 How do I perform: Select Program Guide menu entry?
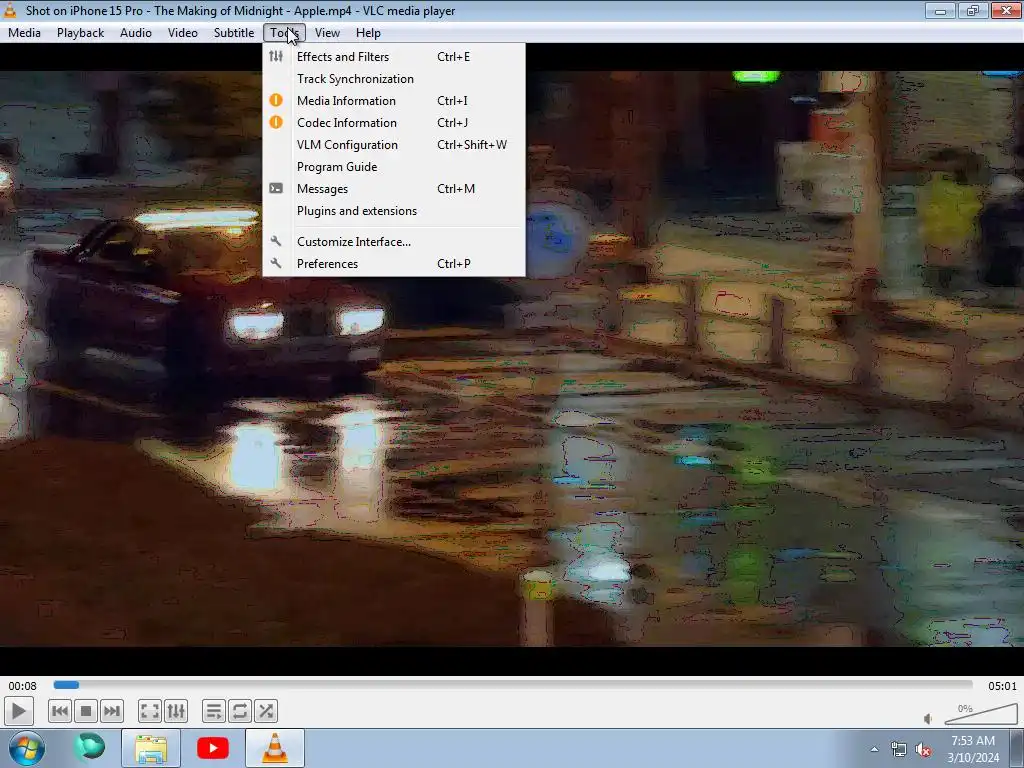[394, 167]
